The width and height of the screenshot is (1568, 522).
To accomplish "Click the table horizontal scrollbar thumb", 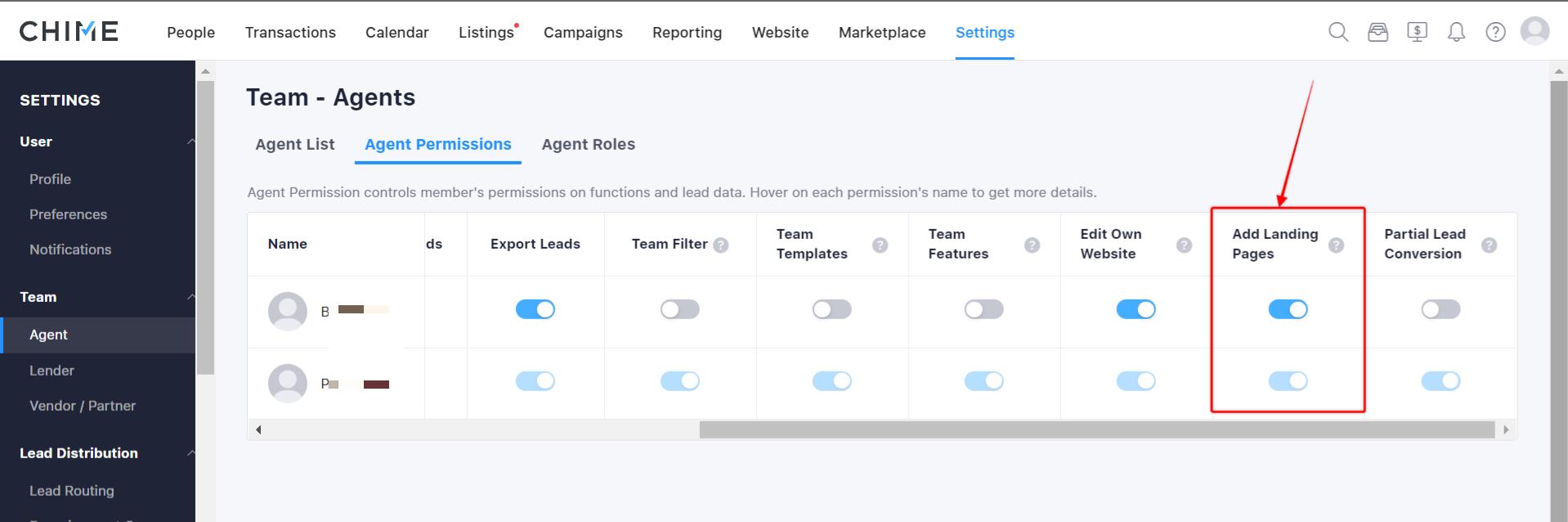I will pos(1097,430).
